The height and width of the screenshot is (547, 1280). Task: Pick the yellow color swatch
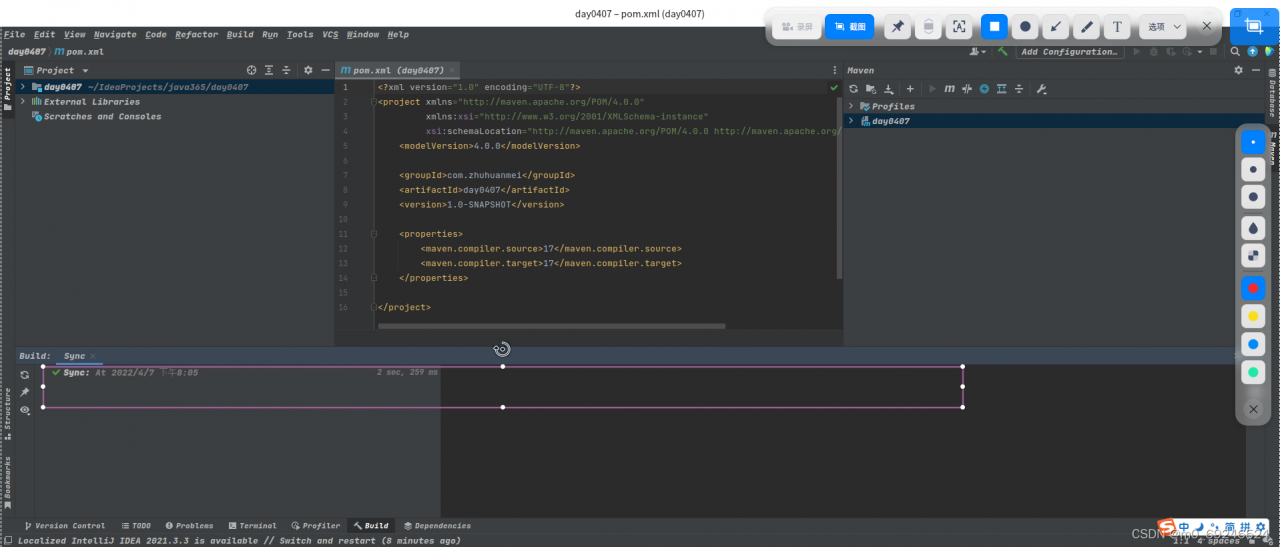[1253, 316]
